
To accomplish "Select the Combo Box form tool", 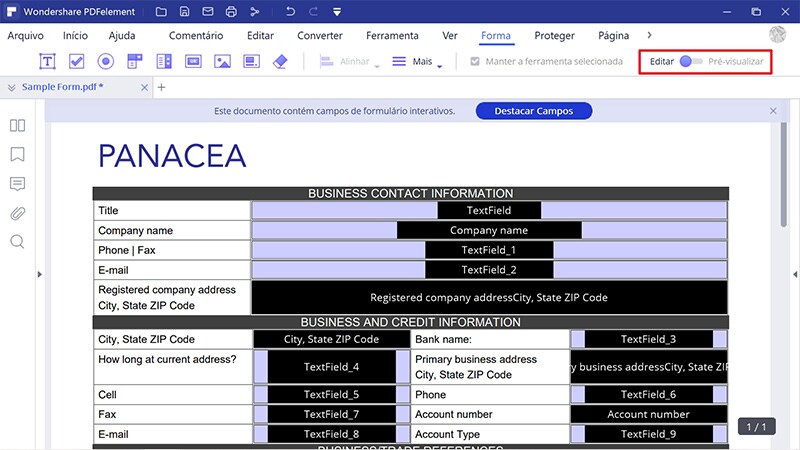I will point(135,61).
